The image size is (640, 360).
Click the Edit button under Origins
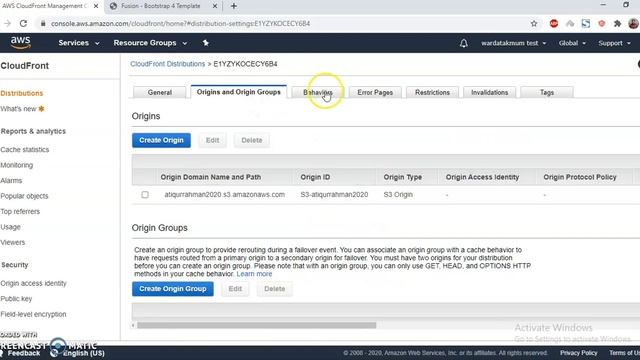pyautogui.click(x=212, y=140)
